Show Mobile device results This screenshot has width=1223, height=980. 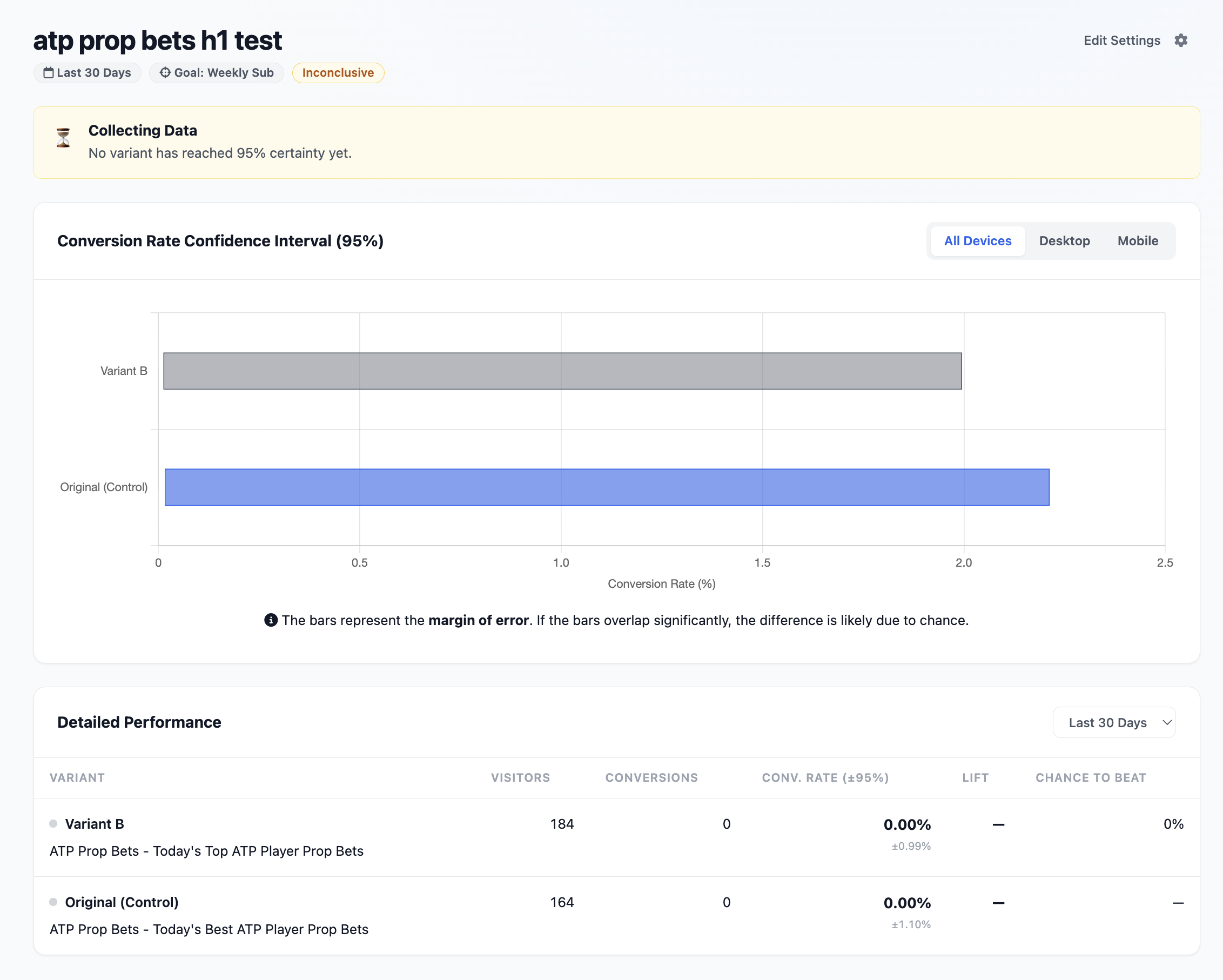pyautogui.click(x=1137, y=240)
